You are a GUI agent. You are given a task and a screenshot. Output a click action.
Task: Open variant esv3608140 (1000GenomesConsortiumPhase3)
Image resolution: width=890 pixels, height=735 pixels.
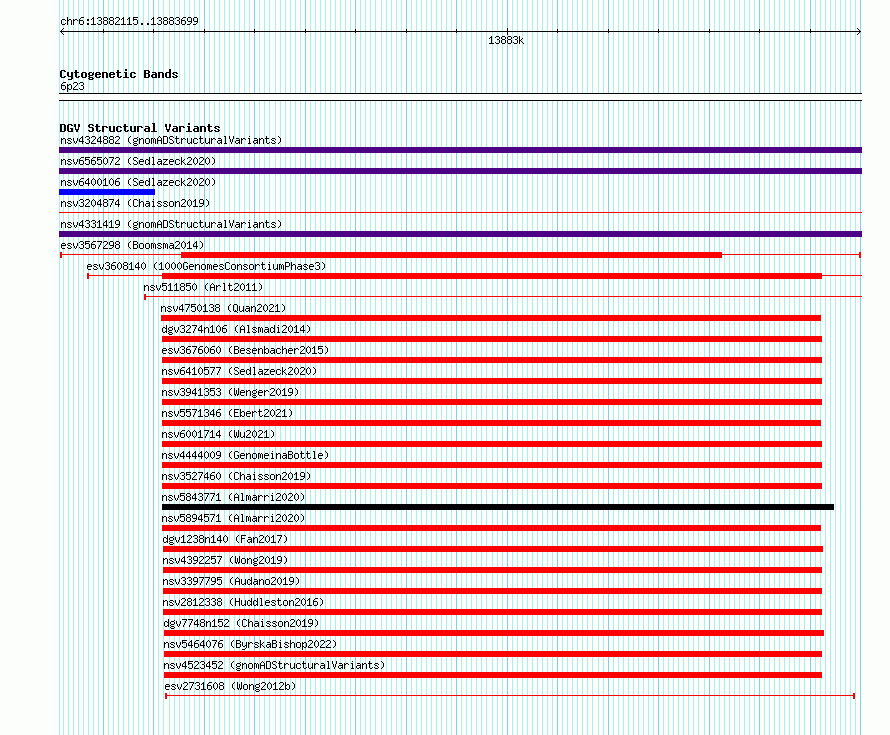pyautogui.click(x=206, y=266)
